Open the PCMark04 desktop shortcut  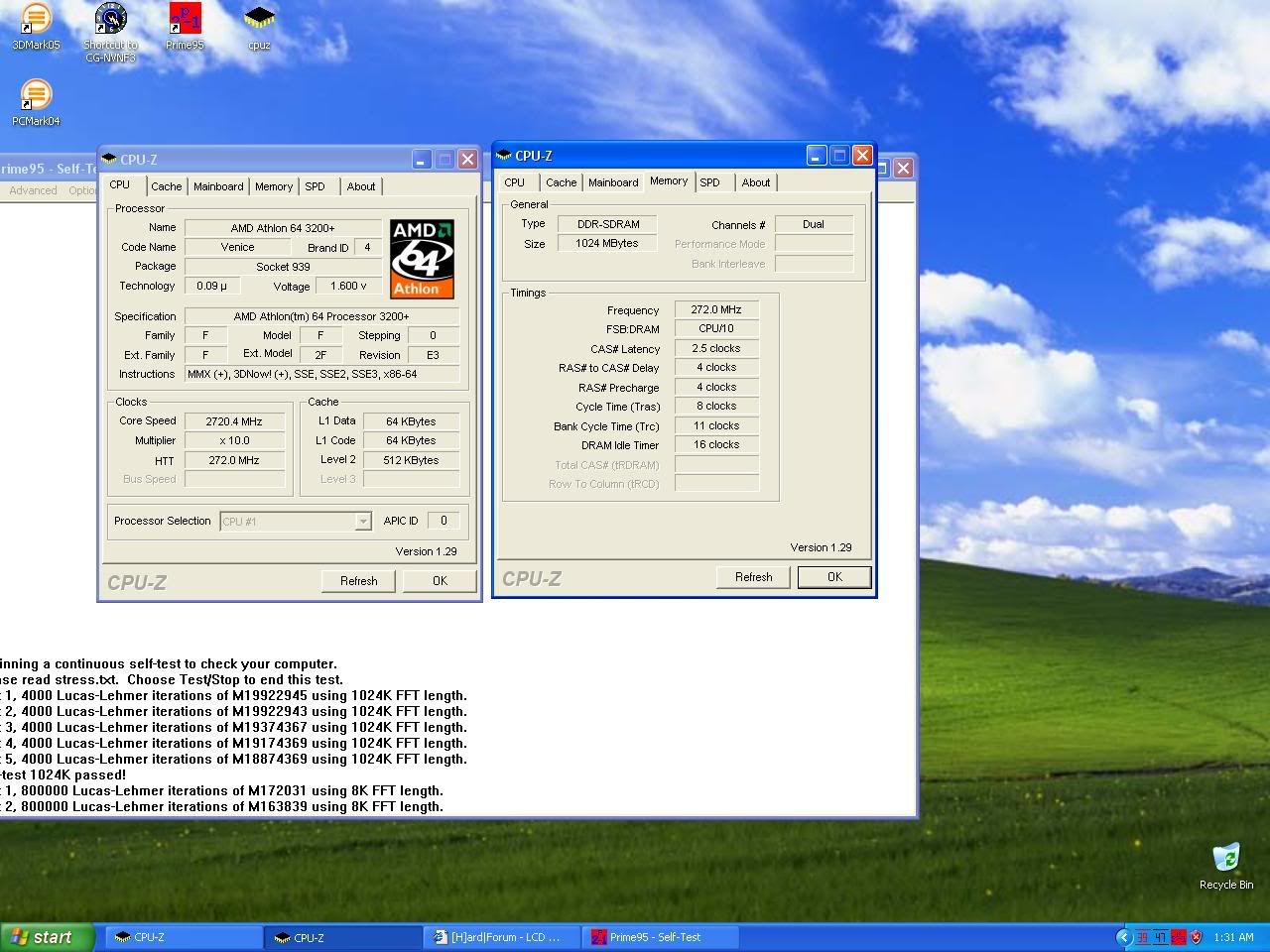pyautogui.click(x=36, y=102)
